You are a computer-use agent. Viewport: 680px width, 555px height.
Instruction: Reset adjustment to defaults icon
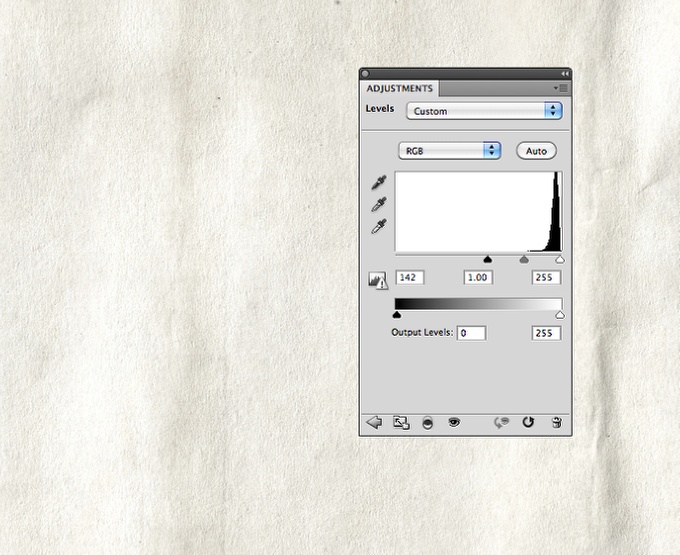pyautogui.click(x=529, y=423)
